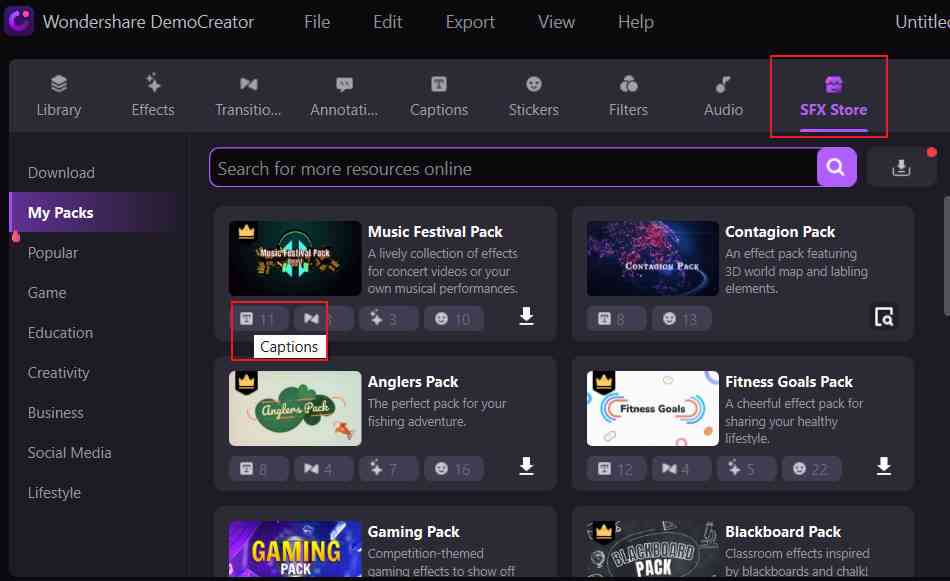This screenshot has height=581, width=950.
Task: Click the Anglers Pack title
Action: coord(413,382)
